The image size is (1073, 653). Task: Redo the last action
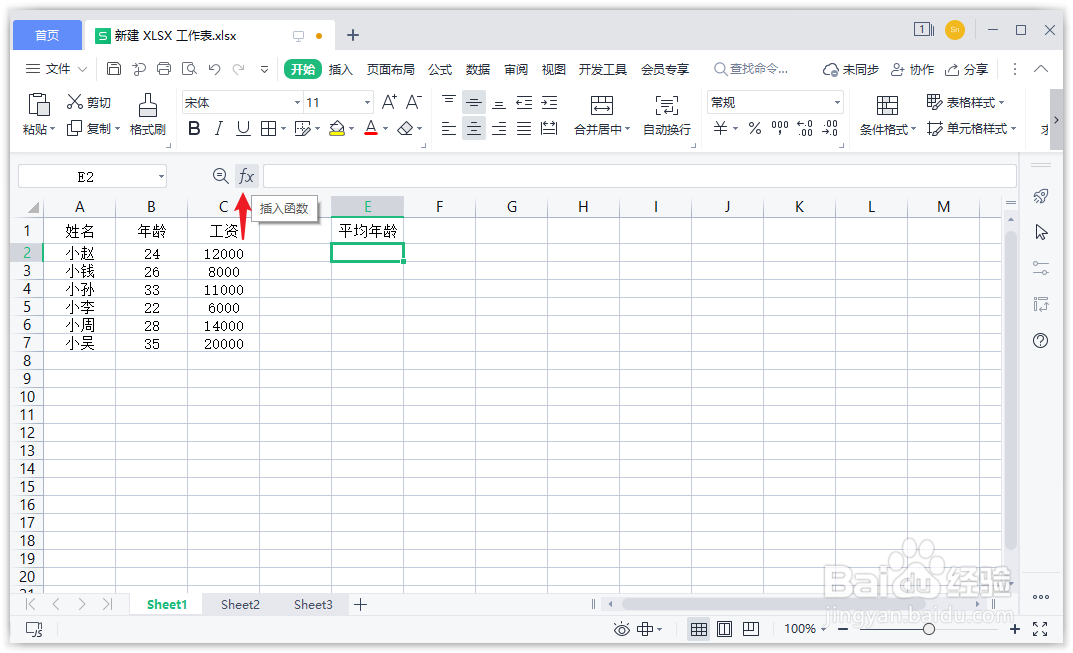click(x=239, y=68)
